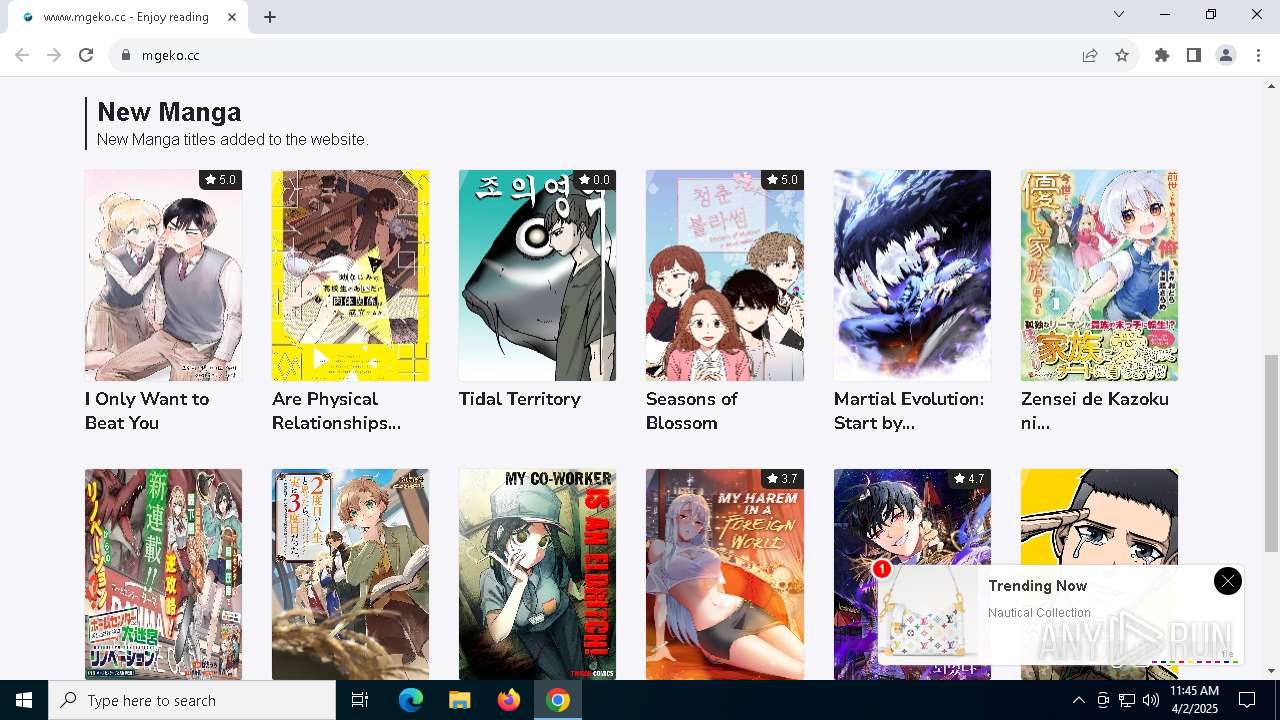The image size is (1280, 720).
Task: Open network settings tray icon
Action: click(1127, 700)
